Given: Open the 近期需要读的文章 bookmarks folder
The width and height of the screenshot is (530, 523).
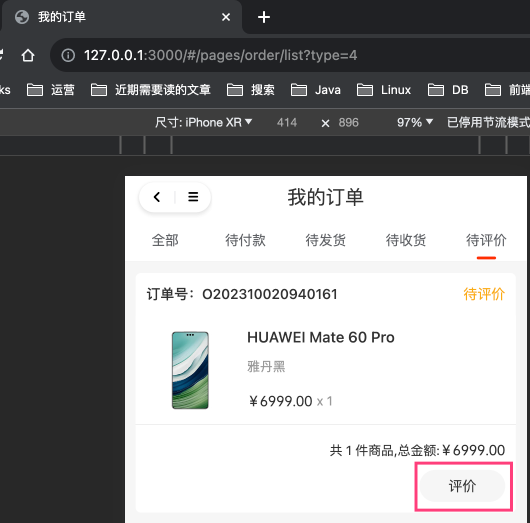Looking at the screenshot, I should click(x=151, y=90).
